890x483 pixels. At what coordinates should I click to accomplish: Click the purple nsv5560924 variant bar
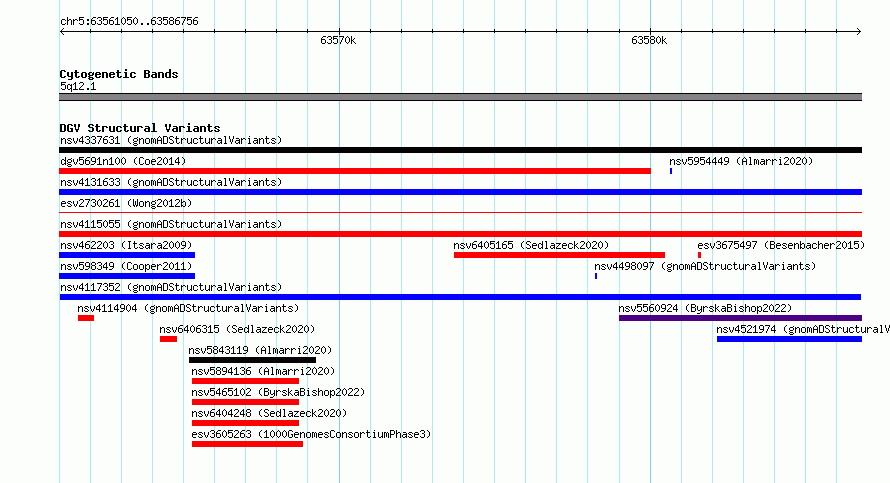[x=740, y=318]
